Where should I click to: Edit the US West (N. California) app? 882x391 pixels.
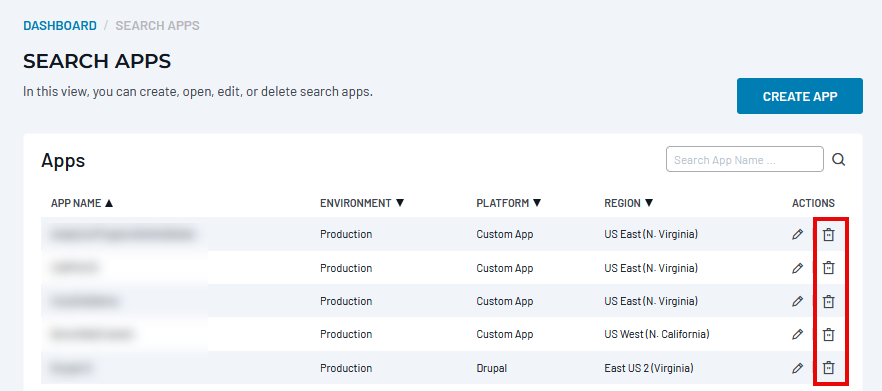click(797, 335)
